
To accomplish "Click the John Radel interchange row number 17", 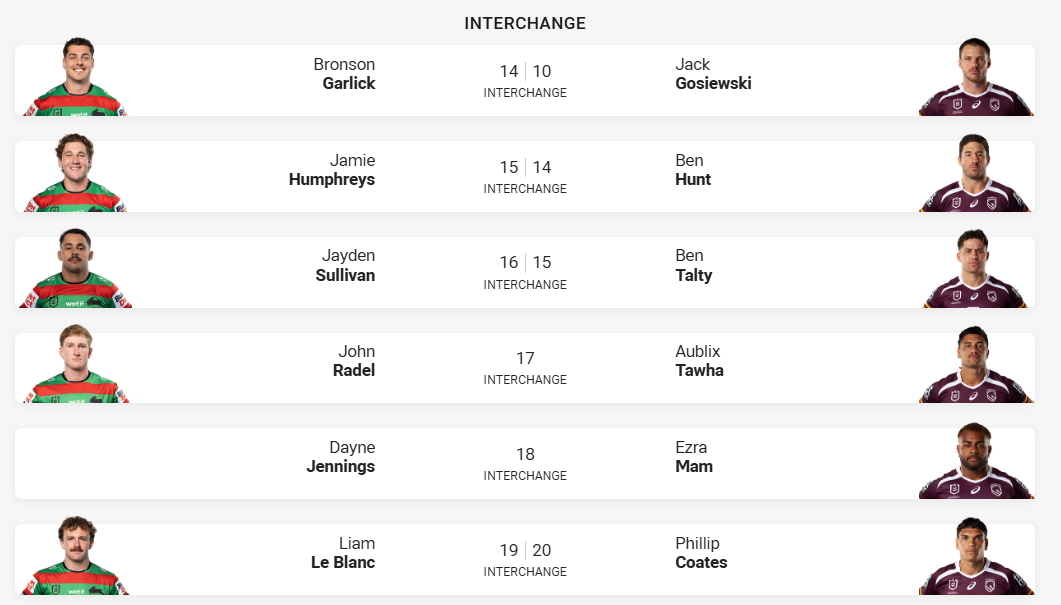I will coord(525,358).
